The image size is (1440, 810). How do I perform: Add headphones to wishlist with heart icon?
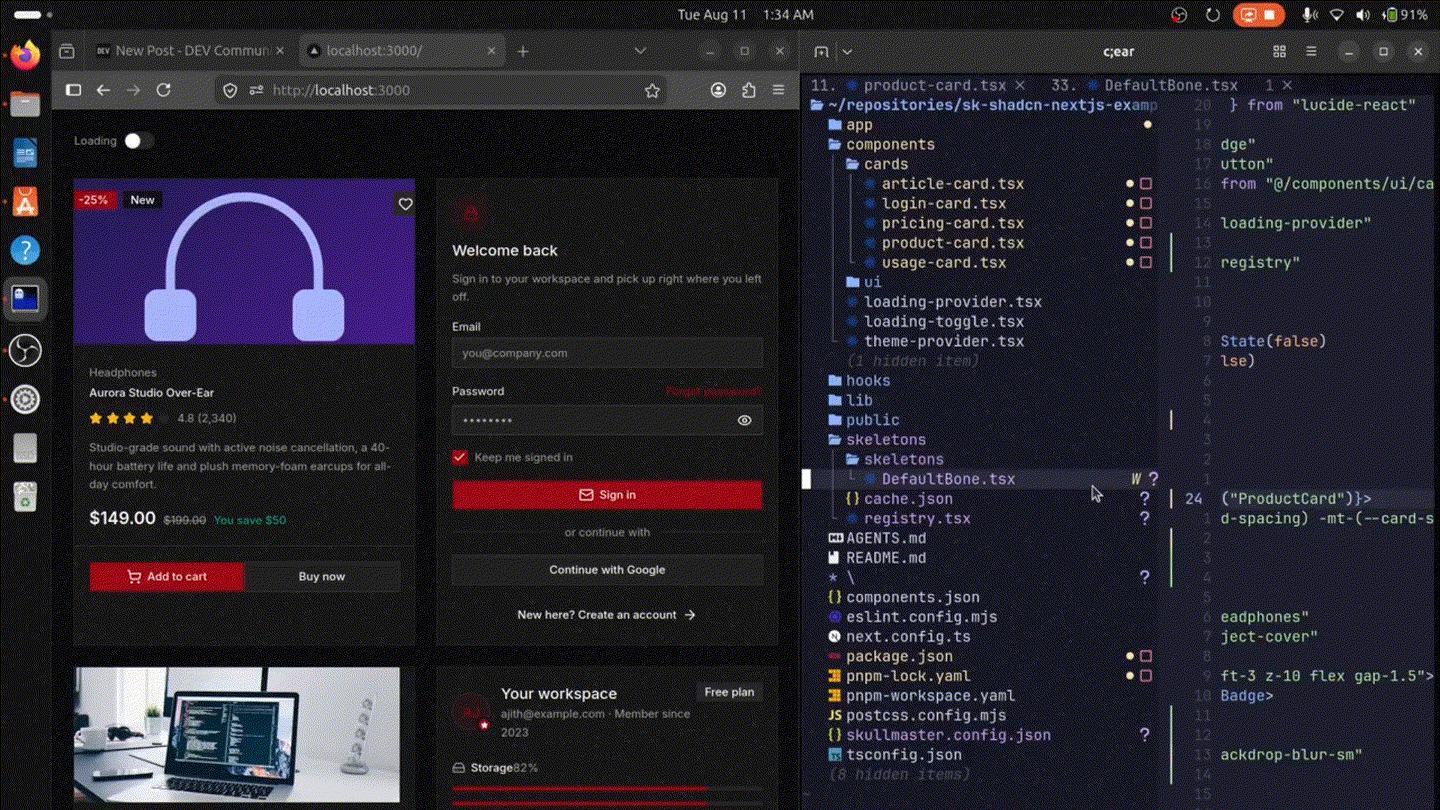click(x=405, y=204)
